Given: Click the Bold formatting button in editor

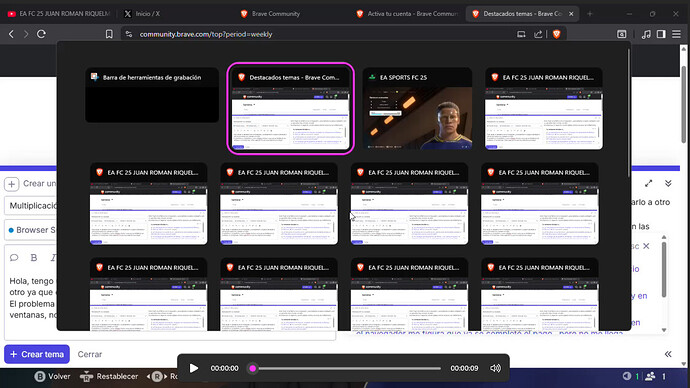Looking at the screenshot, I should tap(34, 258).
